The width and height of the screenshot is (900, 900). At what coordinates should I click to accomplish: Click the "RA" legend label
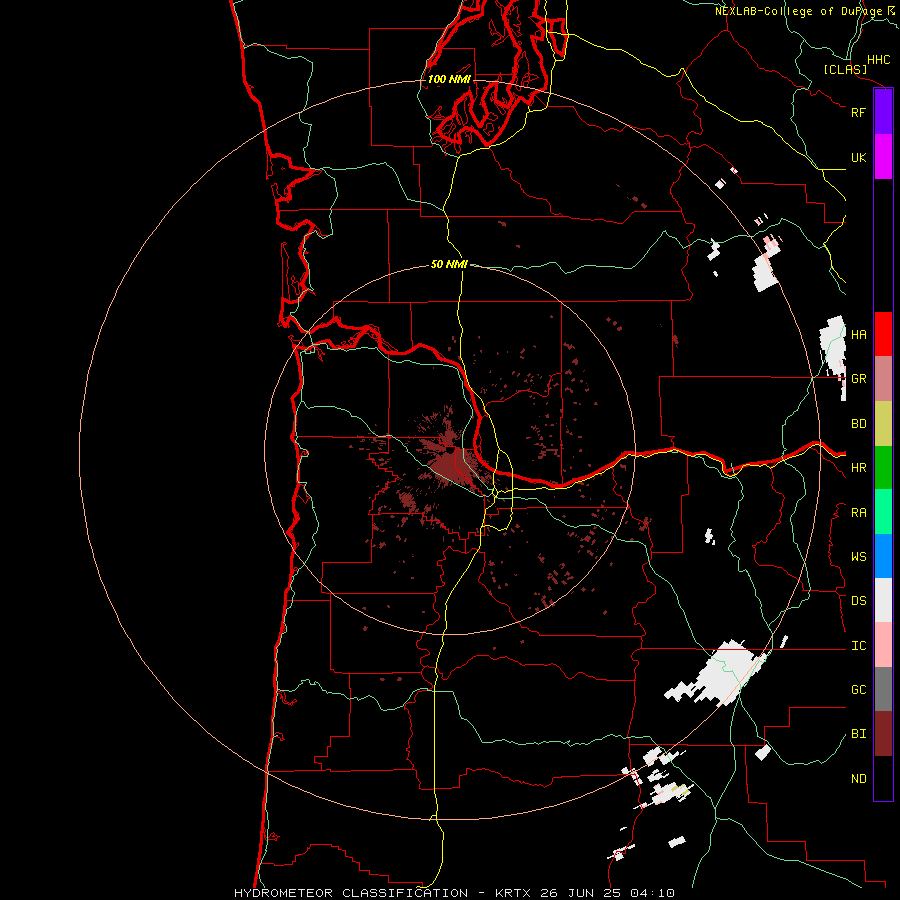tap(858, 513)
